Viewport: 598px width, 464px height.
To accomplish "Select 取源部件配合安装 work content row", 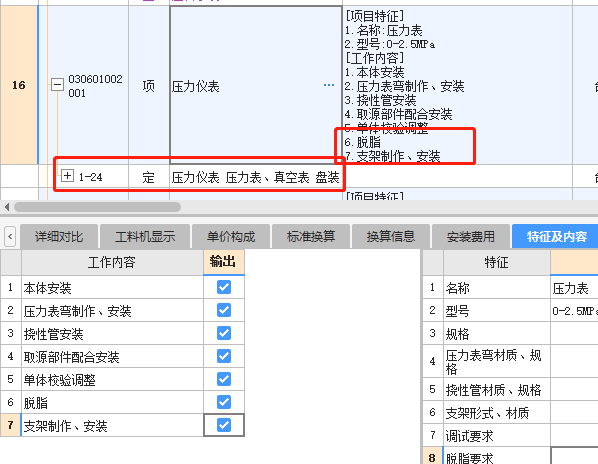I will tap(112, 356).
